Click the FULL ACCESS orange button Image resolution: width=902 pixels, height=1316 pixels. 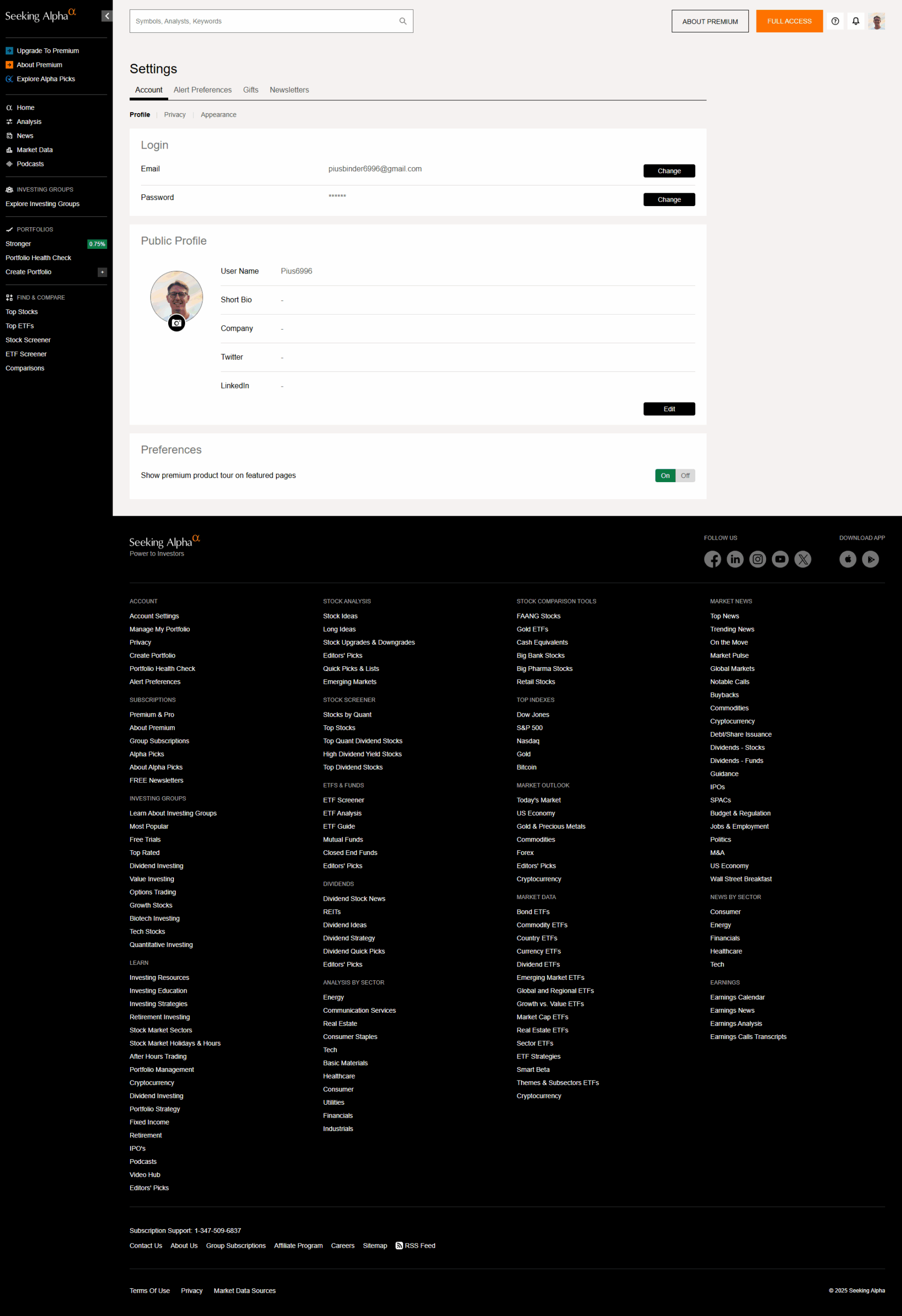click(789, 22)
